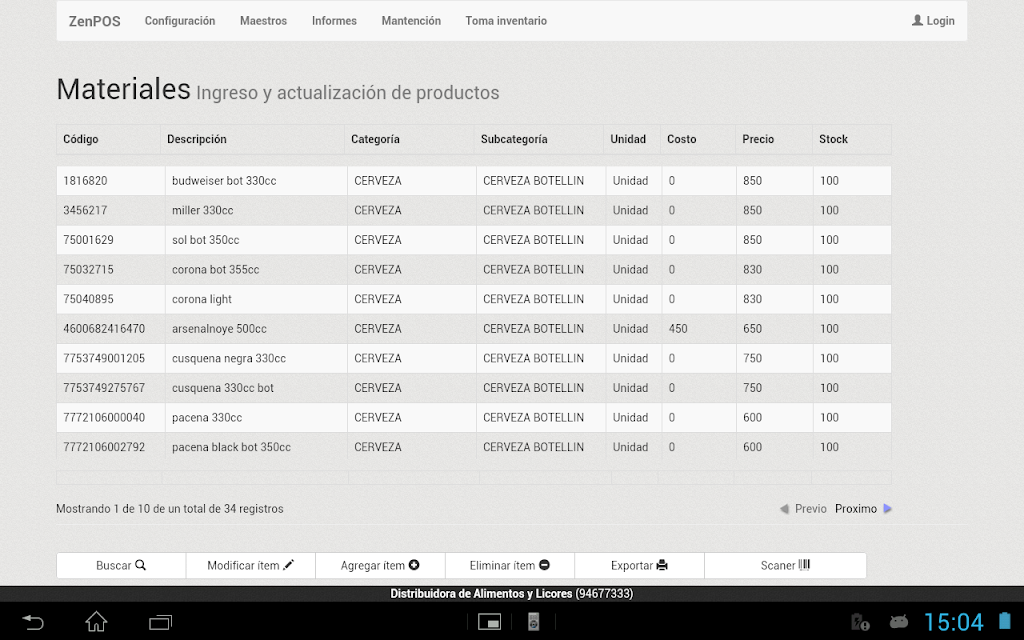Click the Modificar ítem button

tap(251, 566)
